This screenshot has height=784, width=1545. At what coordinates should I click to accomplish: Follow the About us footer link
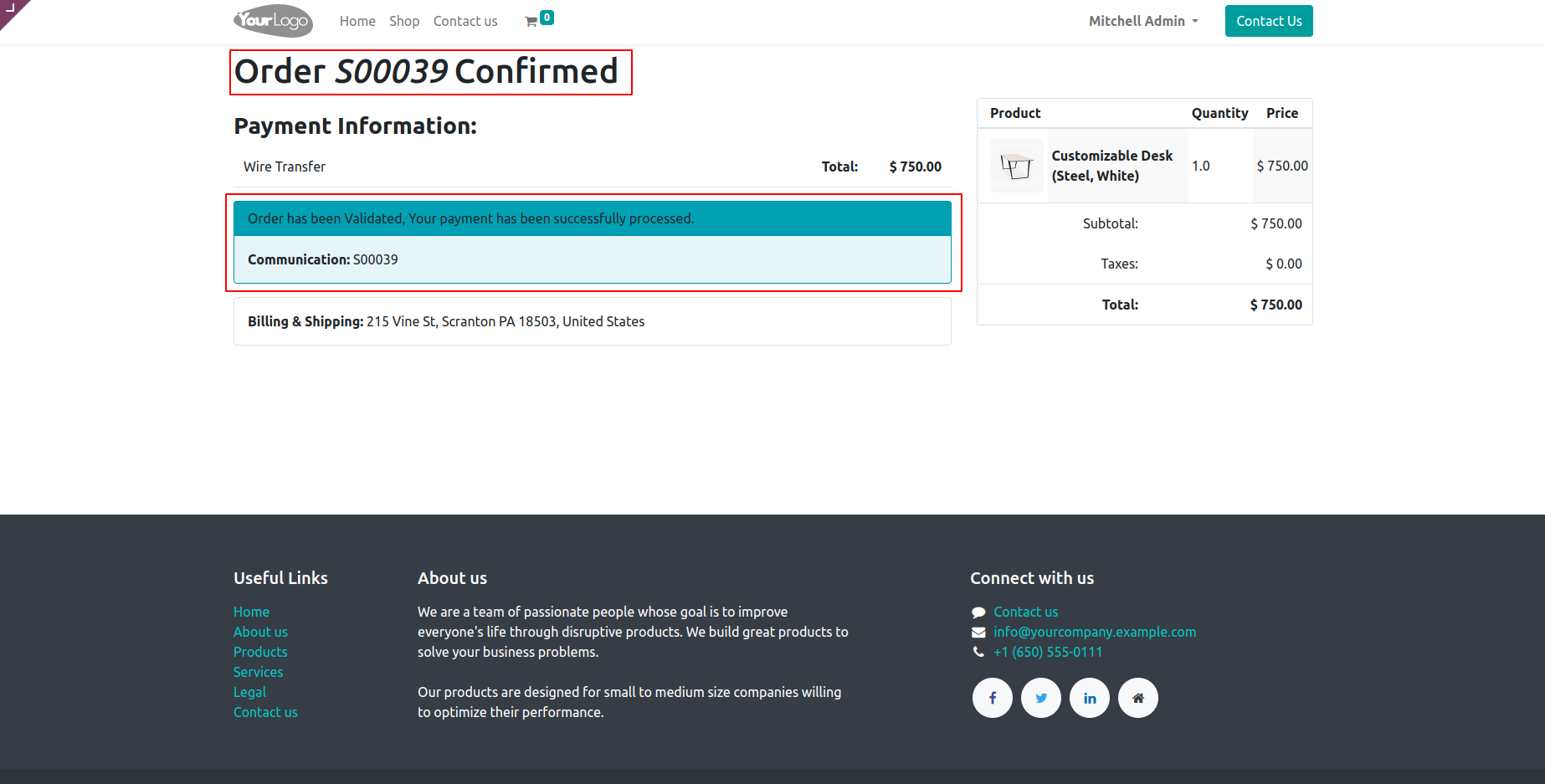coord(260,632)
